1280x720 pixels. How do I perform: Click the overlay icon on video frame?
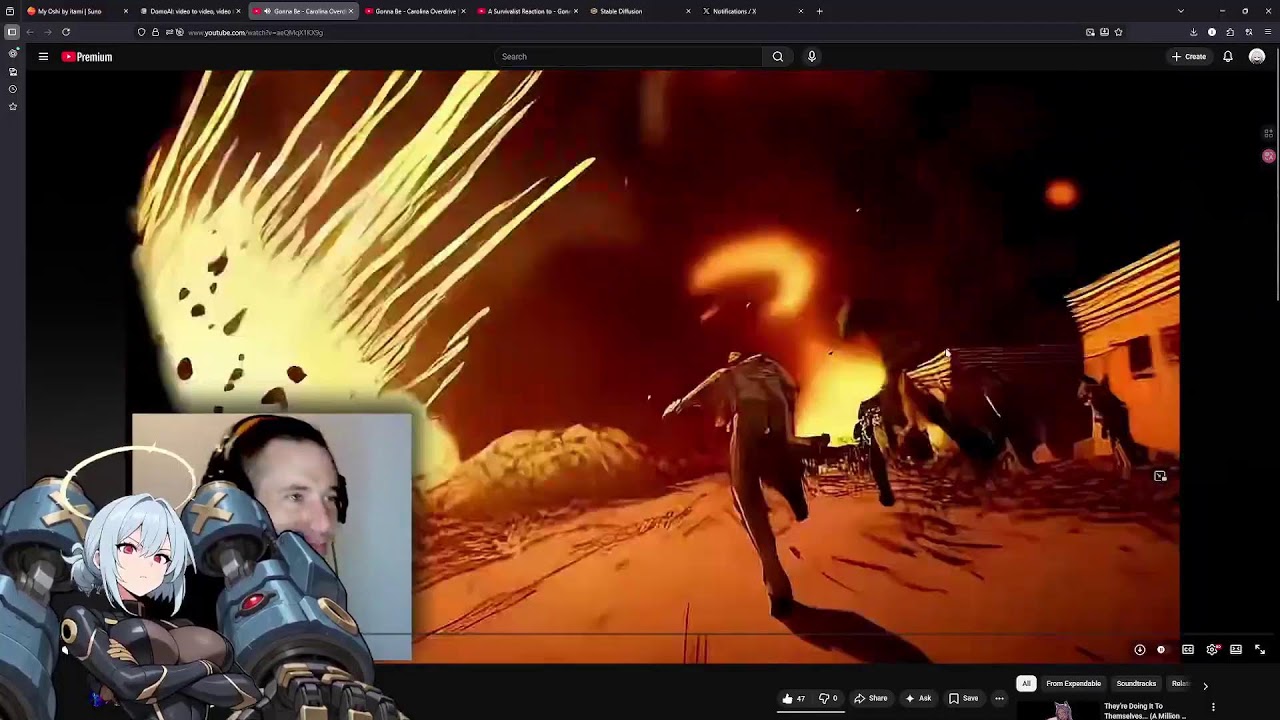(x=1160, y=476)
